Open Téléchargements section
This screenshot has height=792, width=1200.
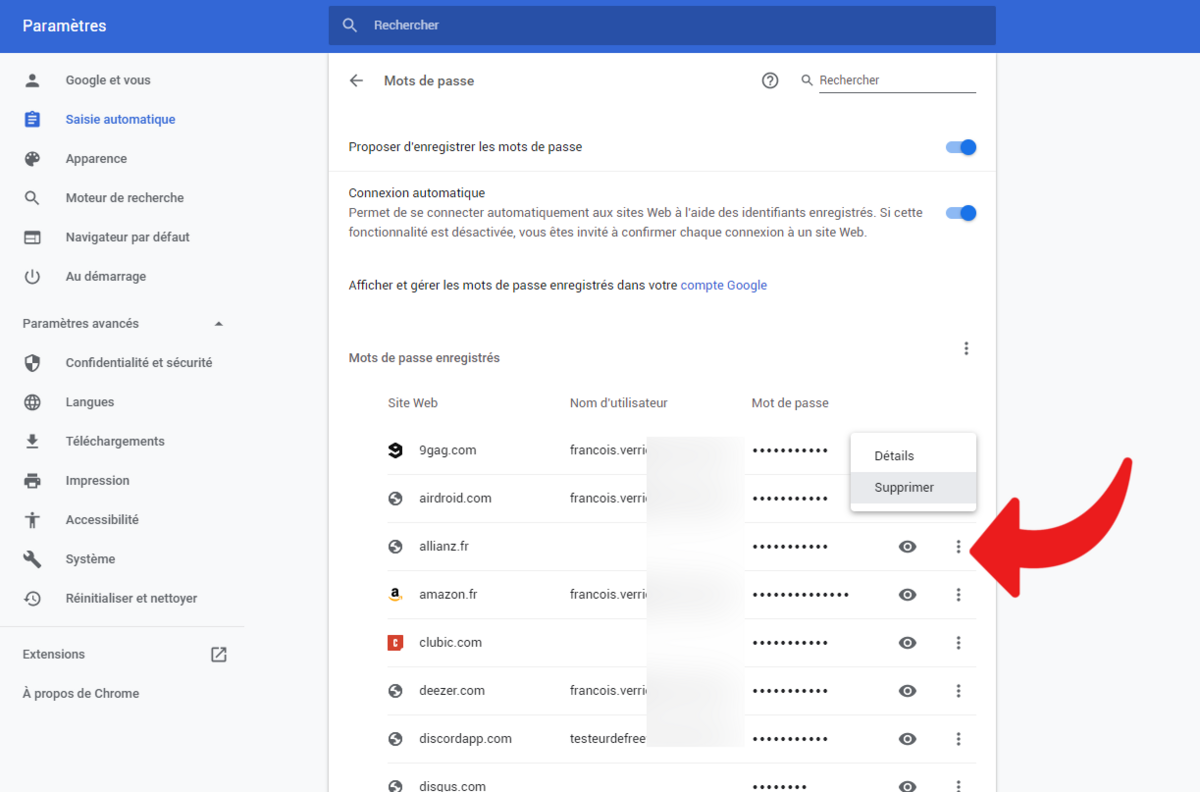(115, 441)
